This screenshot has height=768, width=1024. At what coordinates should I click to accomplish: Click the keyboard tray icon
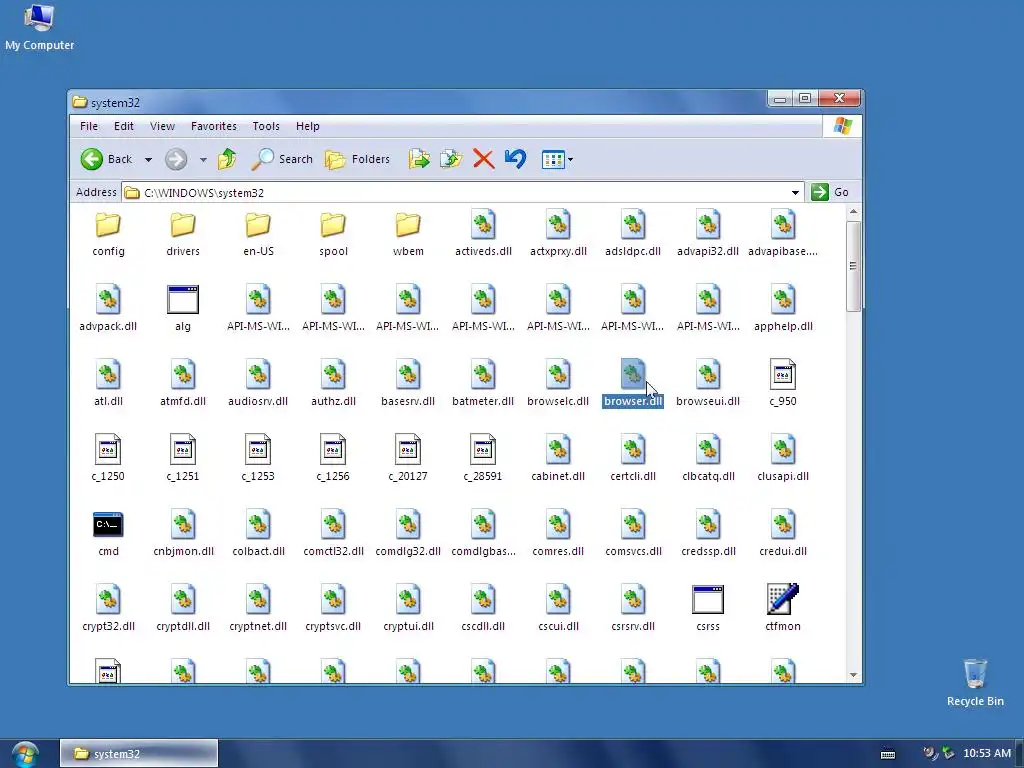point(888,754)
